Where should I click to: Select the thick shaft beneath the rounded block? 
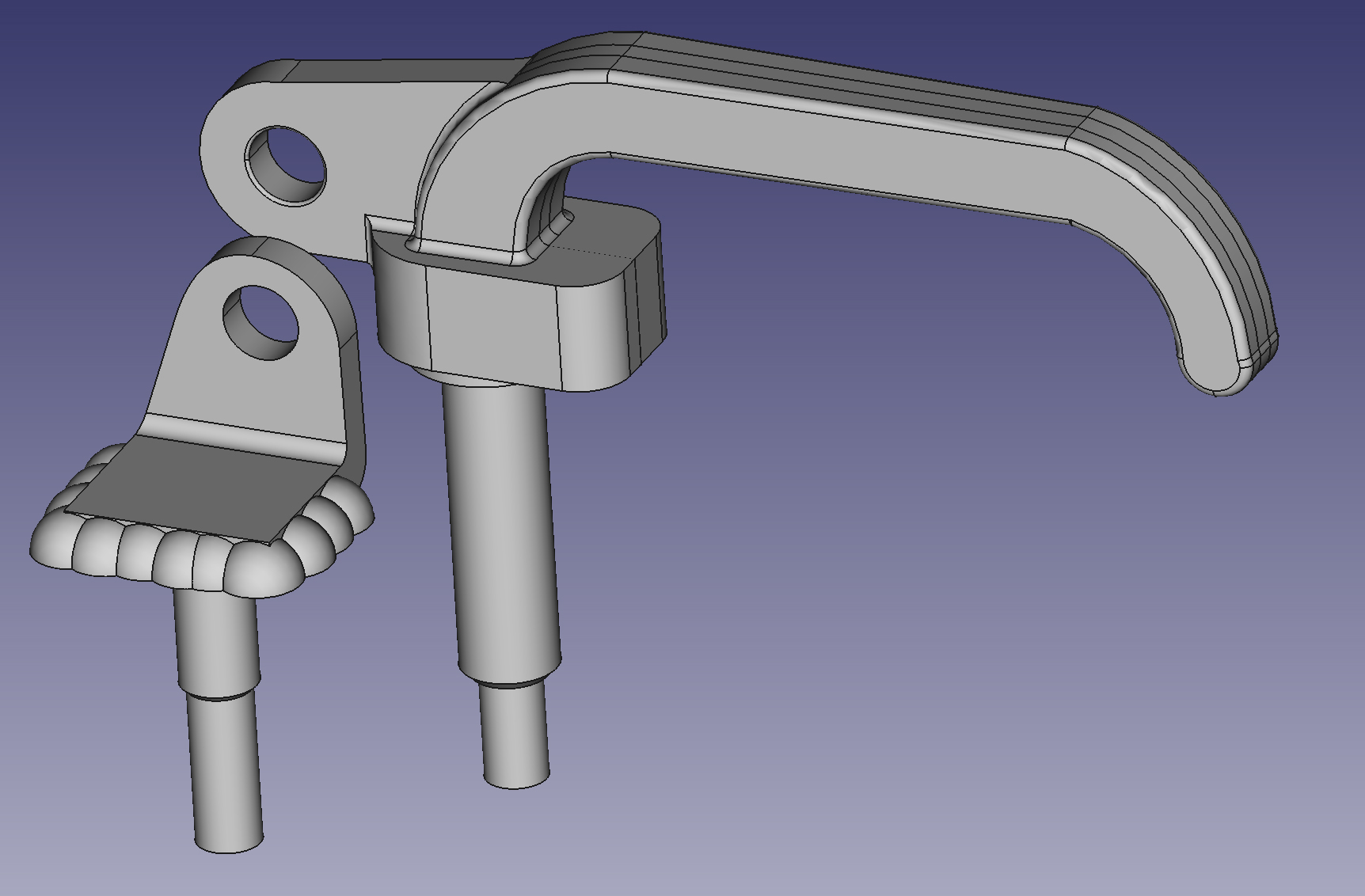click(x=501, y=530)
